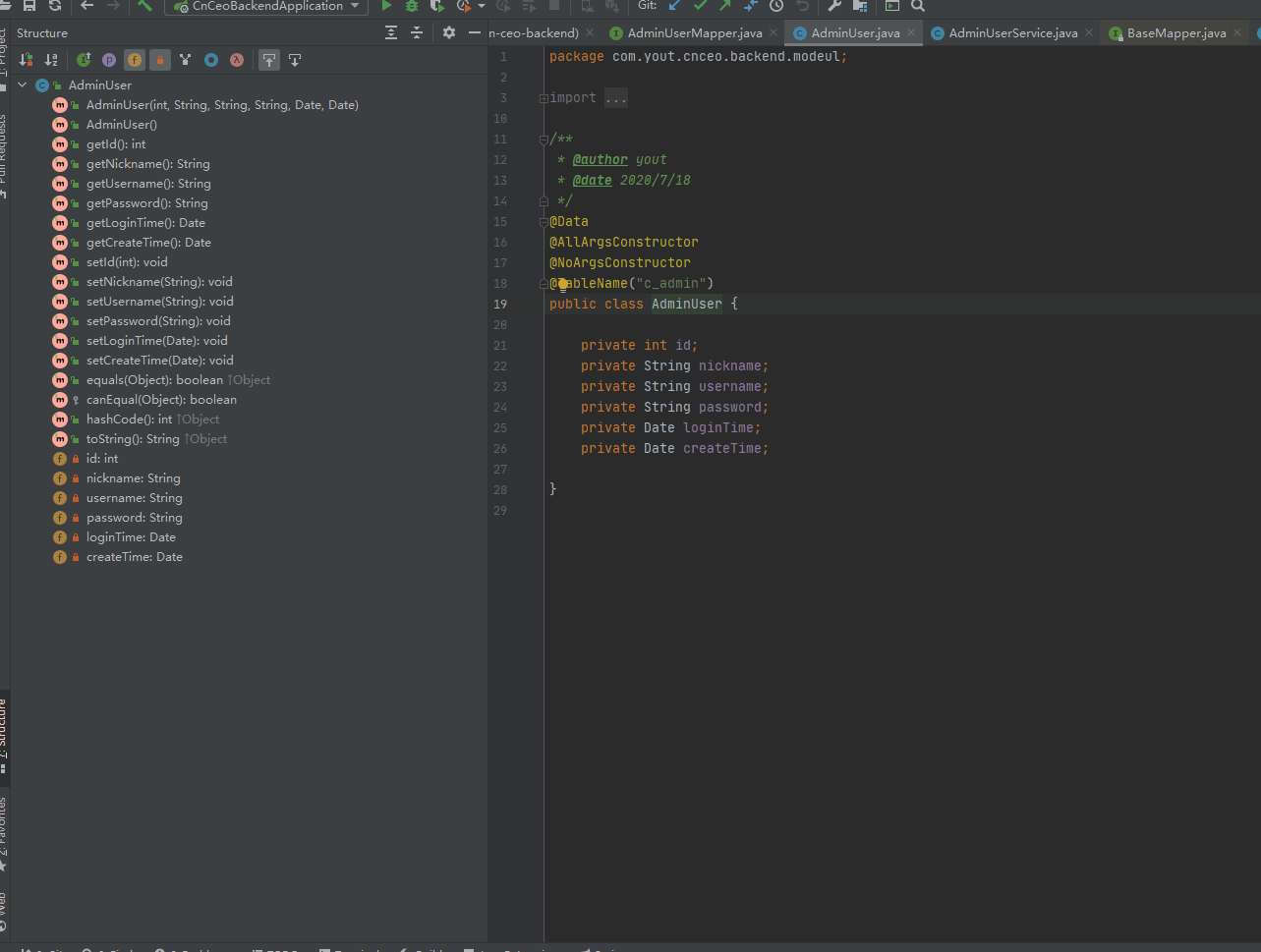Toggle autoscroll to source icon
Screen dimensions: 1261x952
(x=268, y=60)
